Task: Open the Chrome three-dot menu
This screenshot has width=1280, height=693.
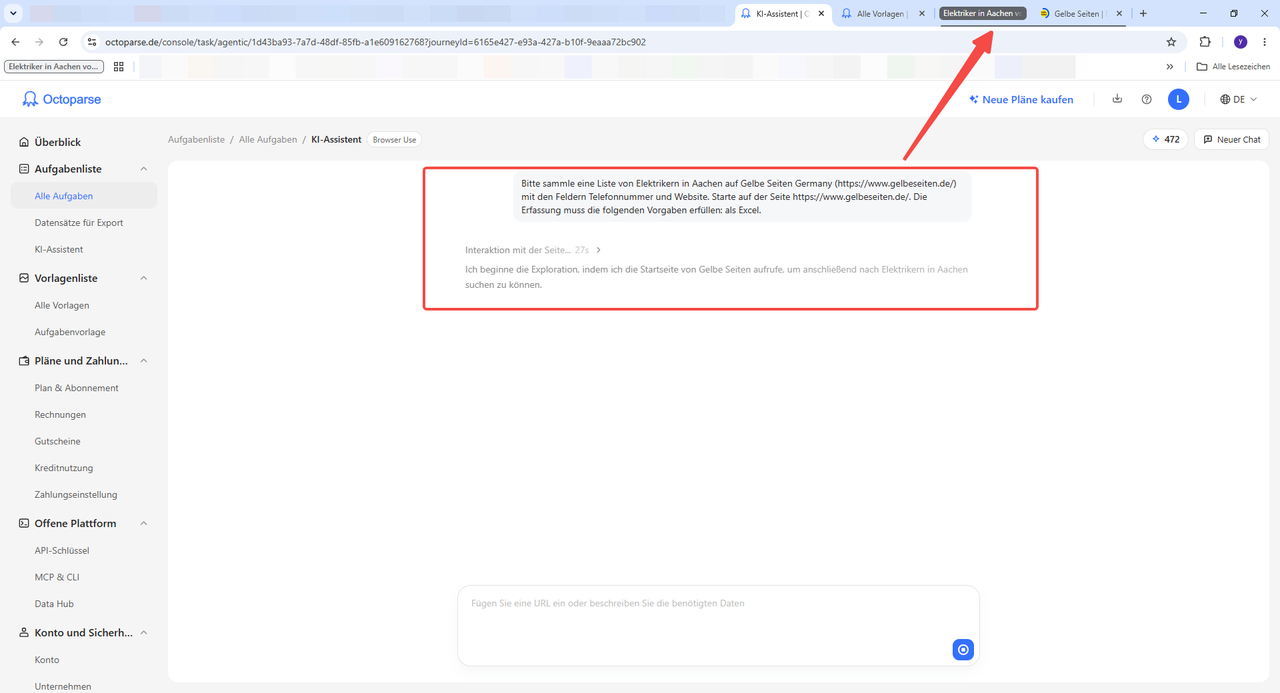Action: (x=1265, y=42)
